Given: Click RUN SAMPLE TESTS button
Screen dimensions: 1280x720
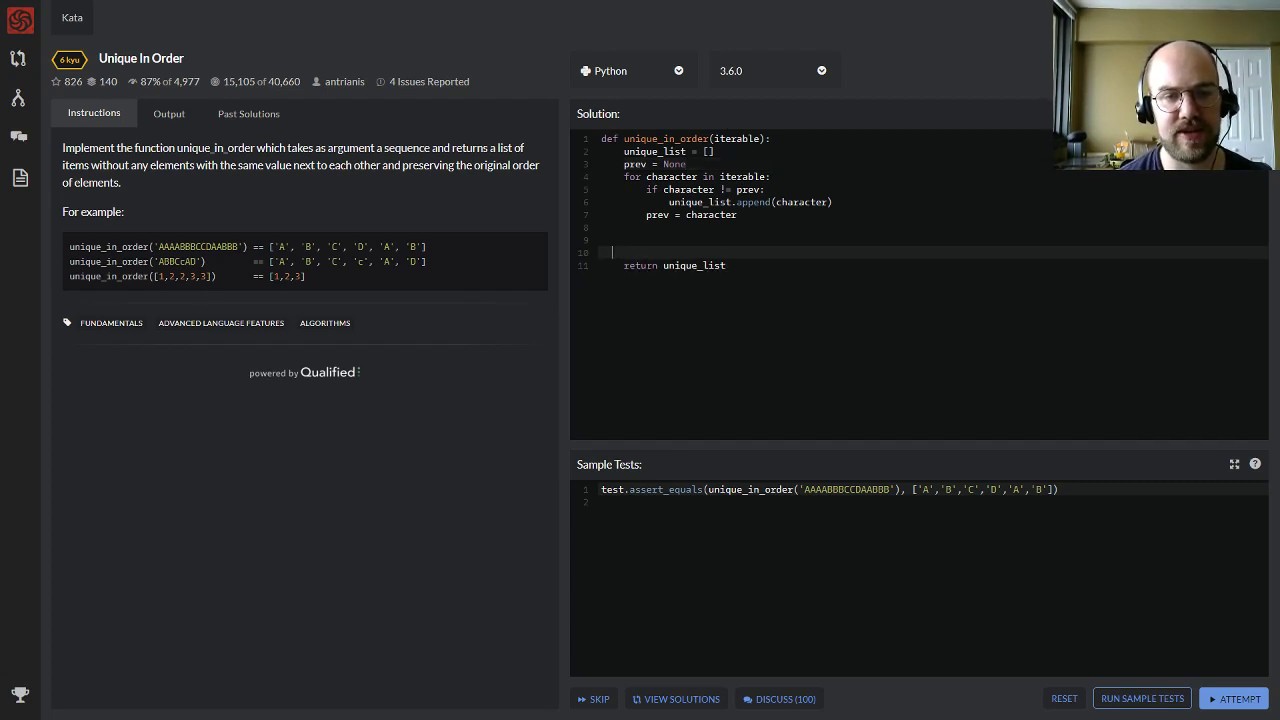Looking at the screenshot, I should (x=1142, y=699).
